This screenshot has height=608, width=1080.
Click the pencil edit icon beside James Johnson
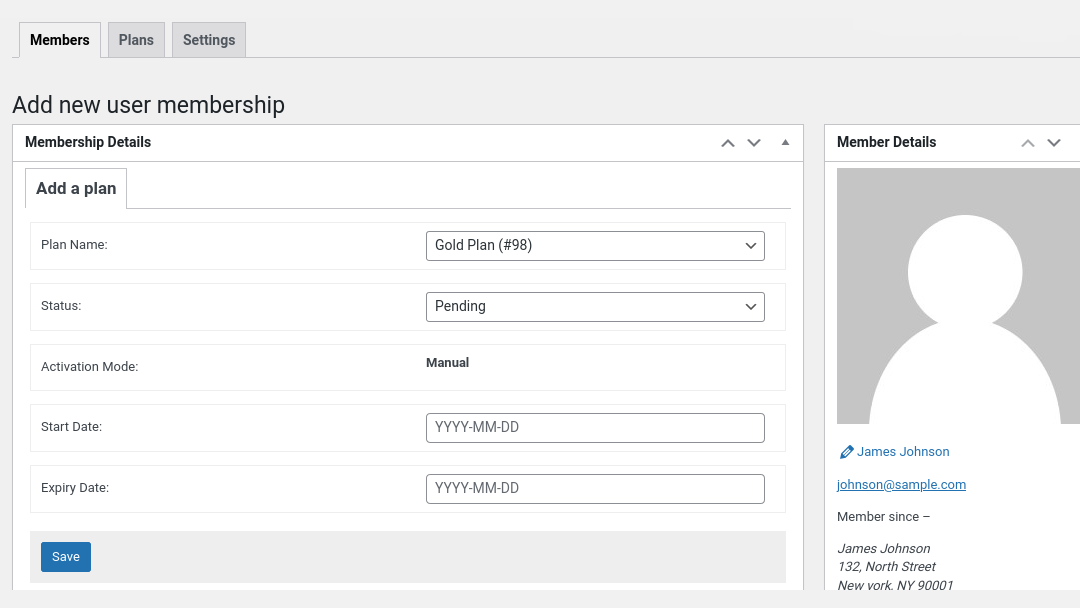(x=847, y=452)
